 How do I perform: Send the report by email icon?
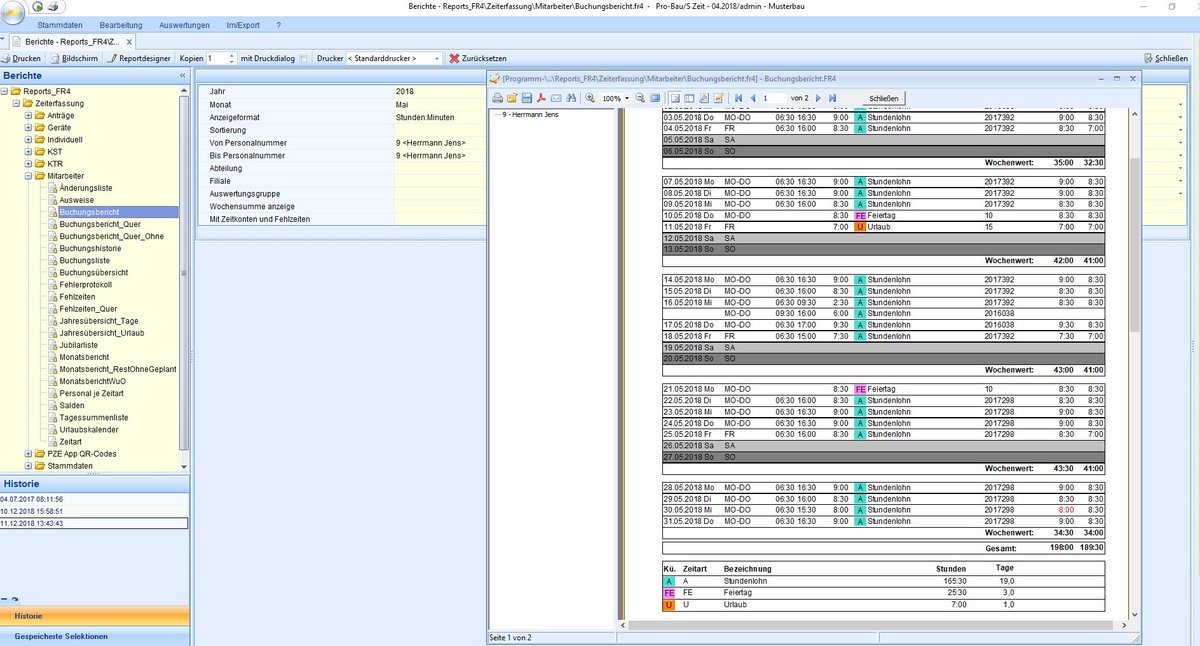click(555, 98)
